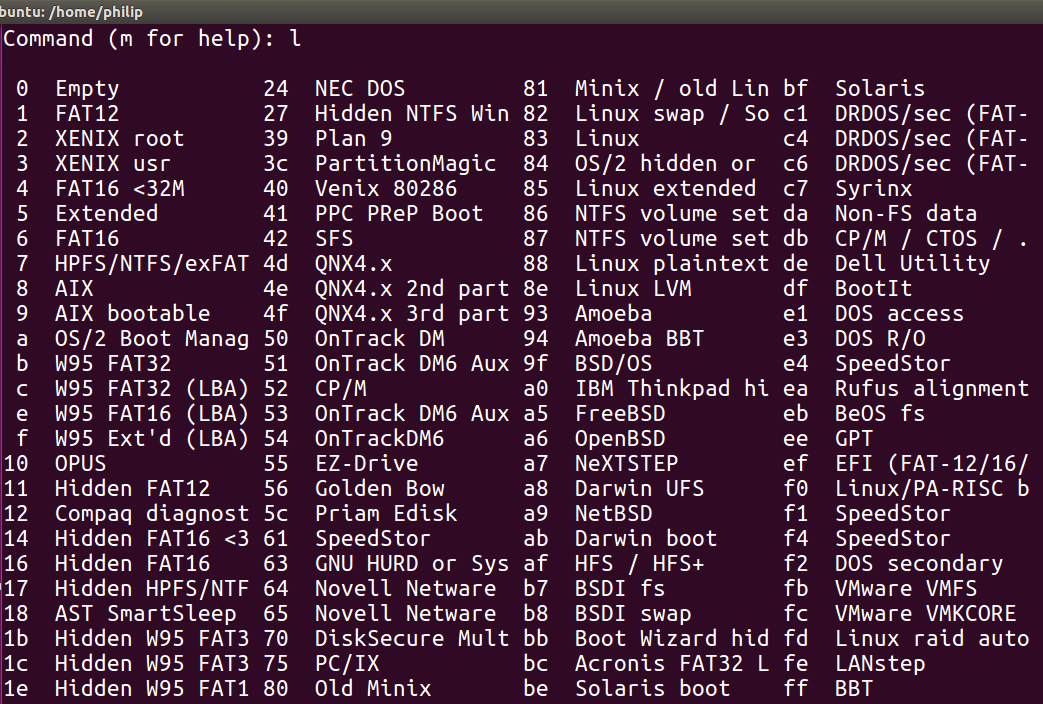This screenshot has height=704, width=1043.
Task: Click 'Linux extended' entry
Action: pyautogui.click(x=665, y=189)
